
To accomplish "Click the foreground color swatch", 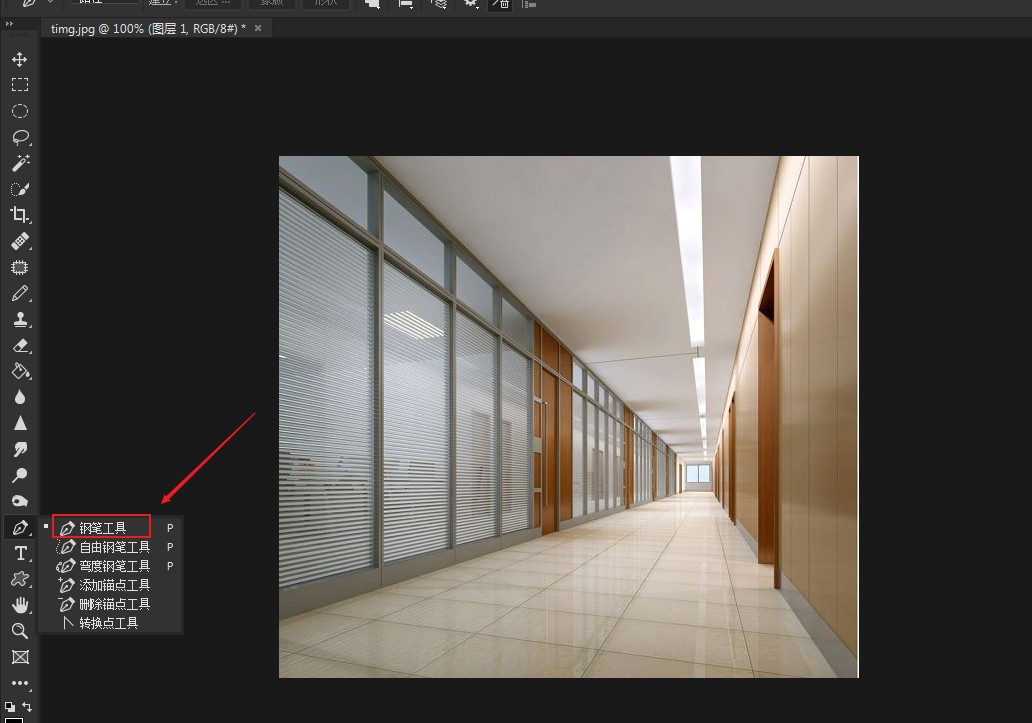I will pos(14,720).
